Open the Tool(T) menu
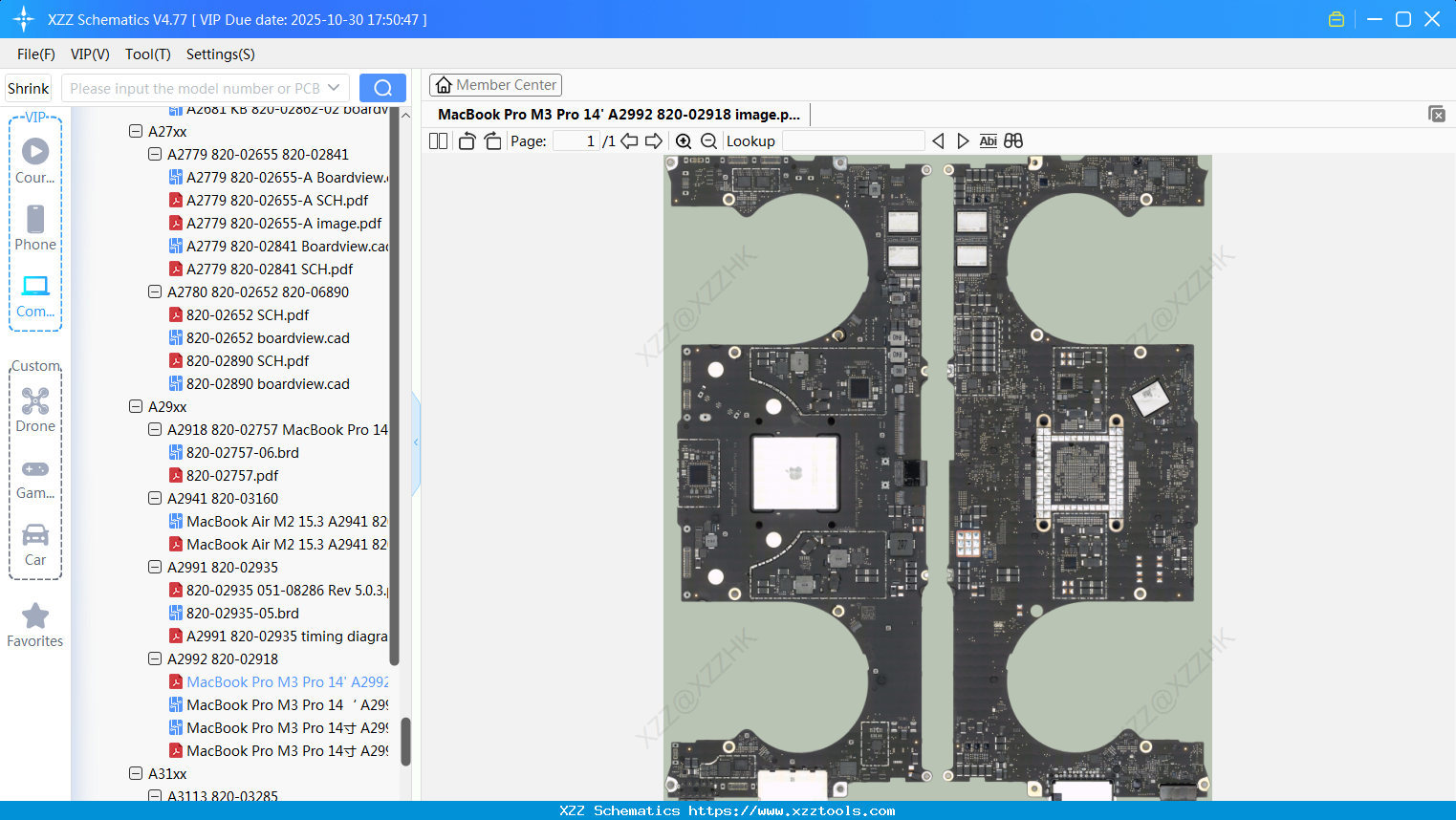 (x=147, y=54)
